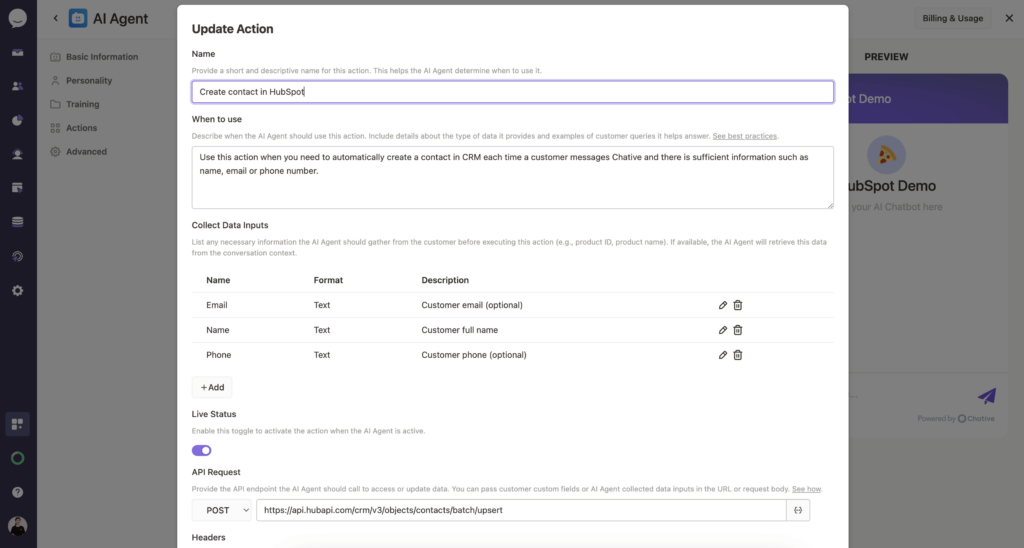Screen dimensions: 1024x548
Task: Click the Format column header
Action: tap(328, 280)
